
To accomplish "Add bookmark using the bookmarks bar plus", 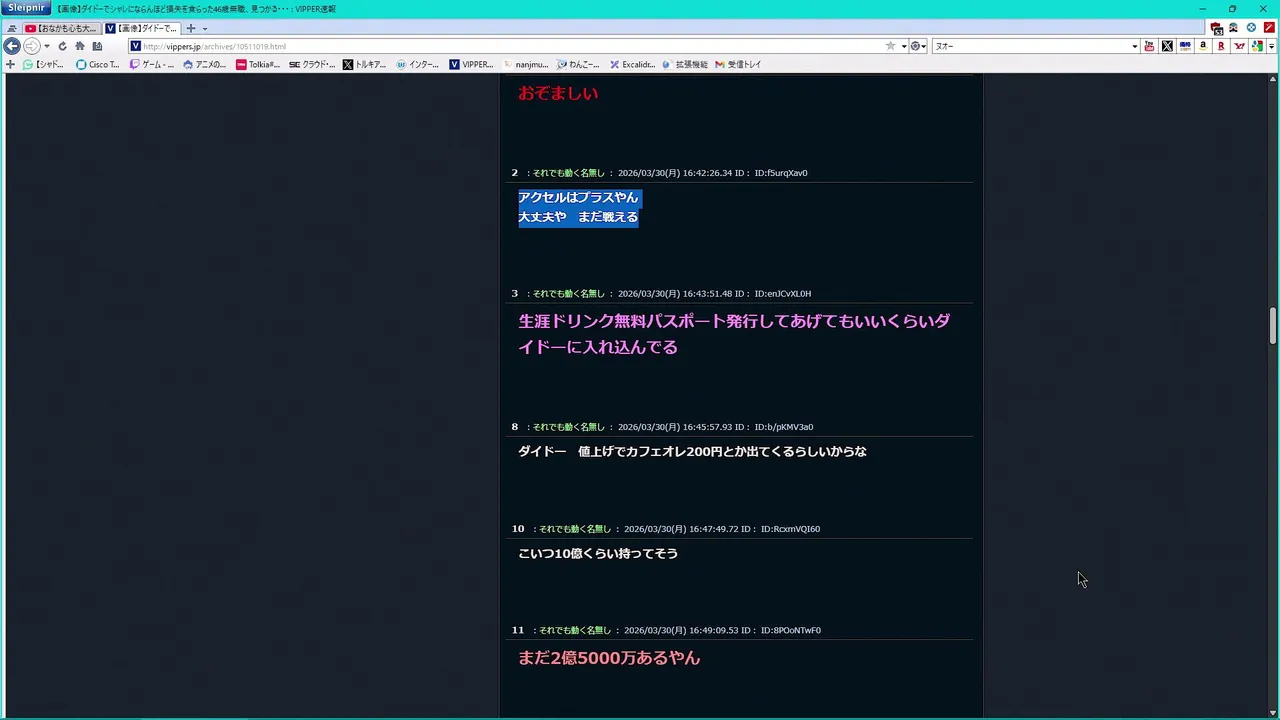I will point(10,64).
